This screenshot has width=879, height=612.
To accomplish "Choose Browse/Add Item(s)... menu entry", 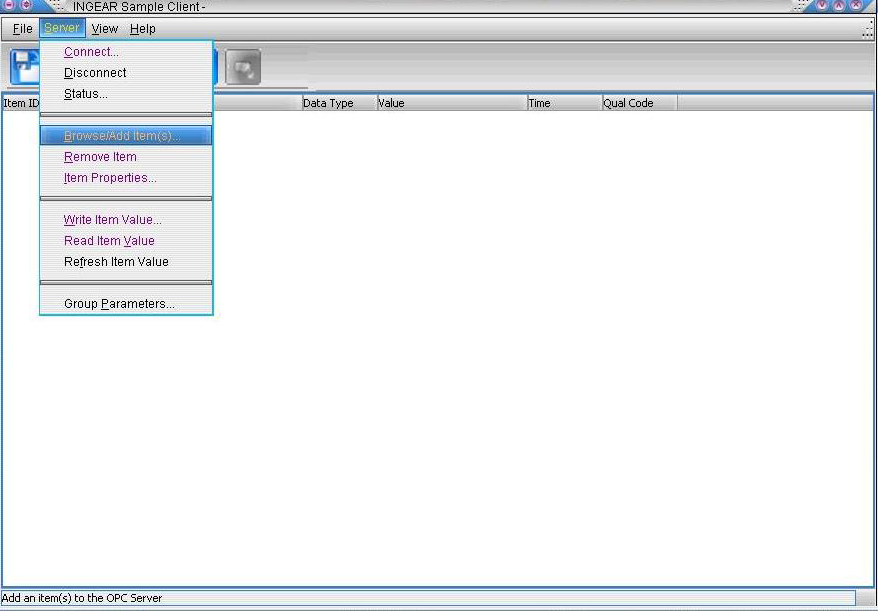I will click(126, 136).
